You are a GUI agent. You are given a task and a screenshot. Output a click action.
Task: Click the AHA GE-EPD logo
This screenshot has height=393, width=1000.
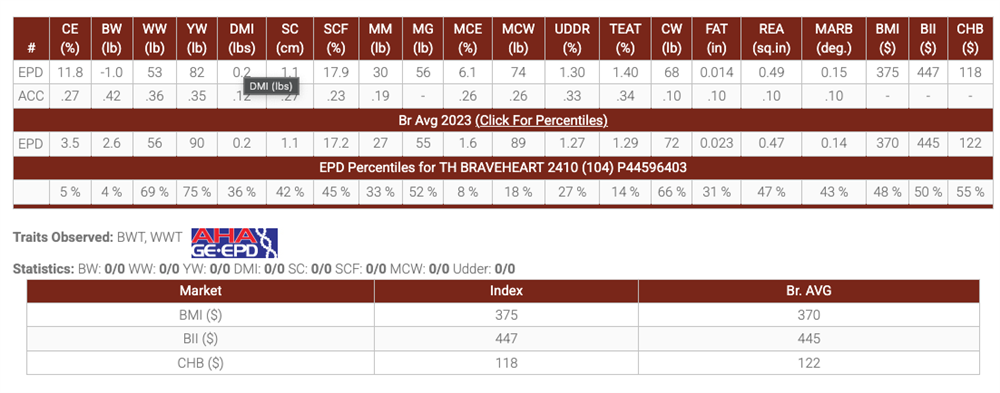pyautogui.click(x=235, y=244)
